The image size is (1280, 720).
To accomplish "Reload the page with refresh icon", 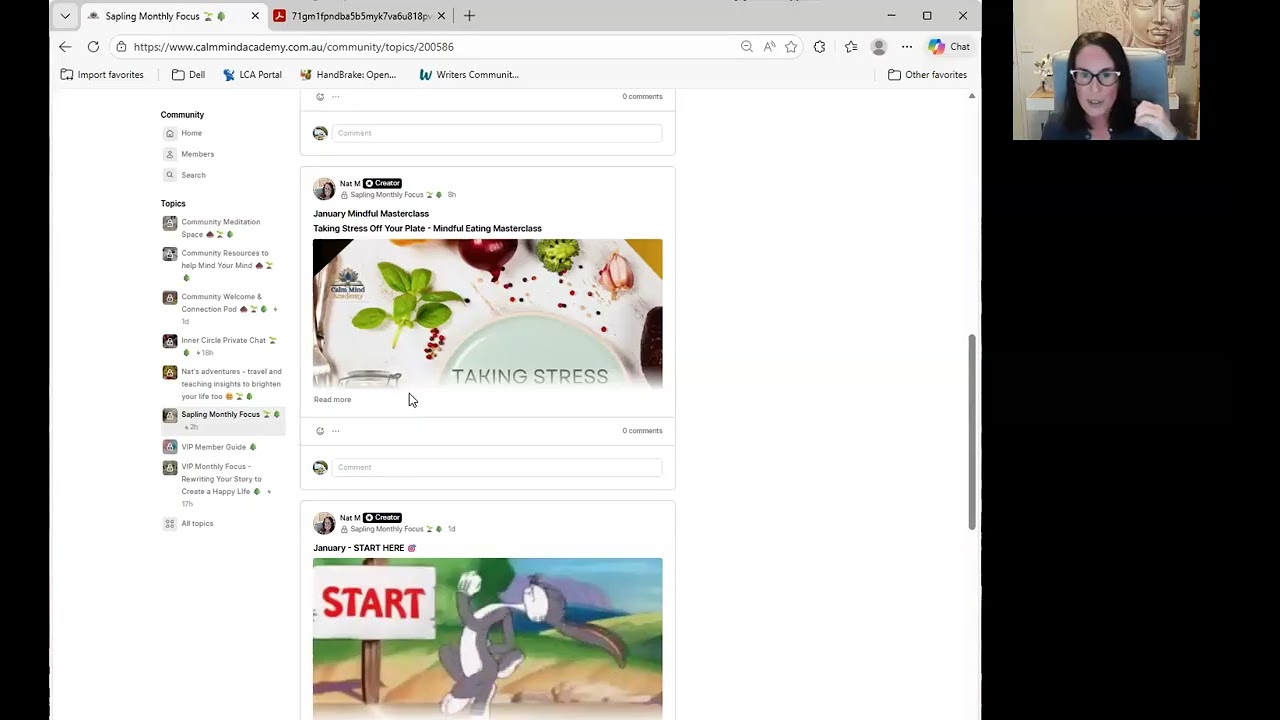I will pos(93,47).
